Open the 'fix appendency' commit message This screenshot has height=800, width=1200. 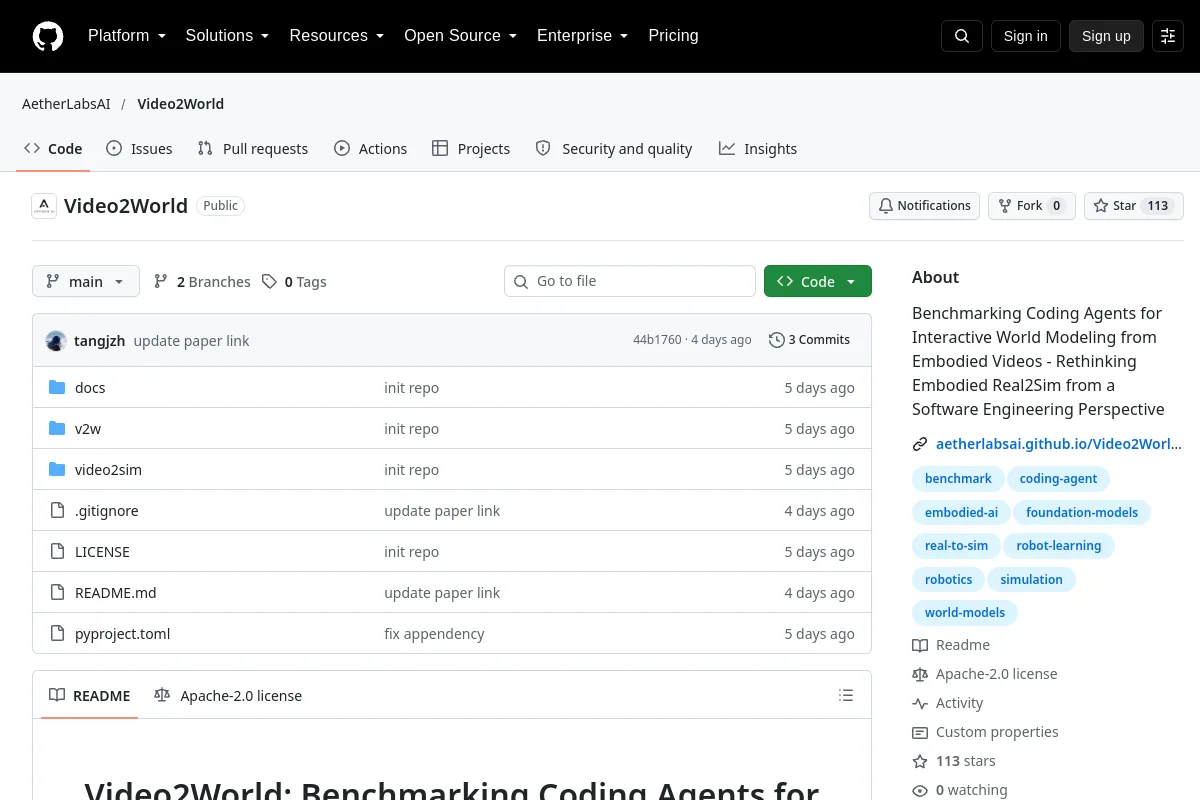click(434, 633)
